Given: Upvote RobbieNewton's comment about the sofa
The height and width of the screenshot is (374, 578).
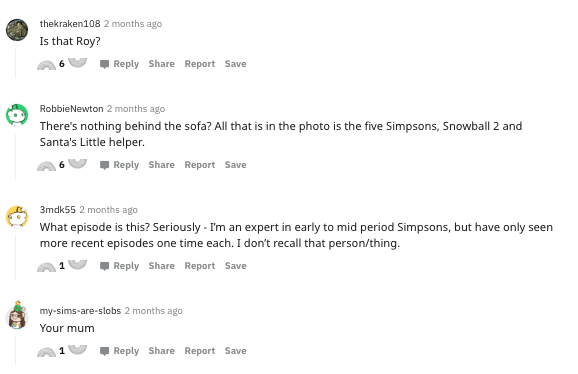Looking at the screenshot, I should coord(46,166).
